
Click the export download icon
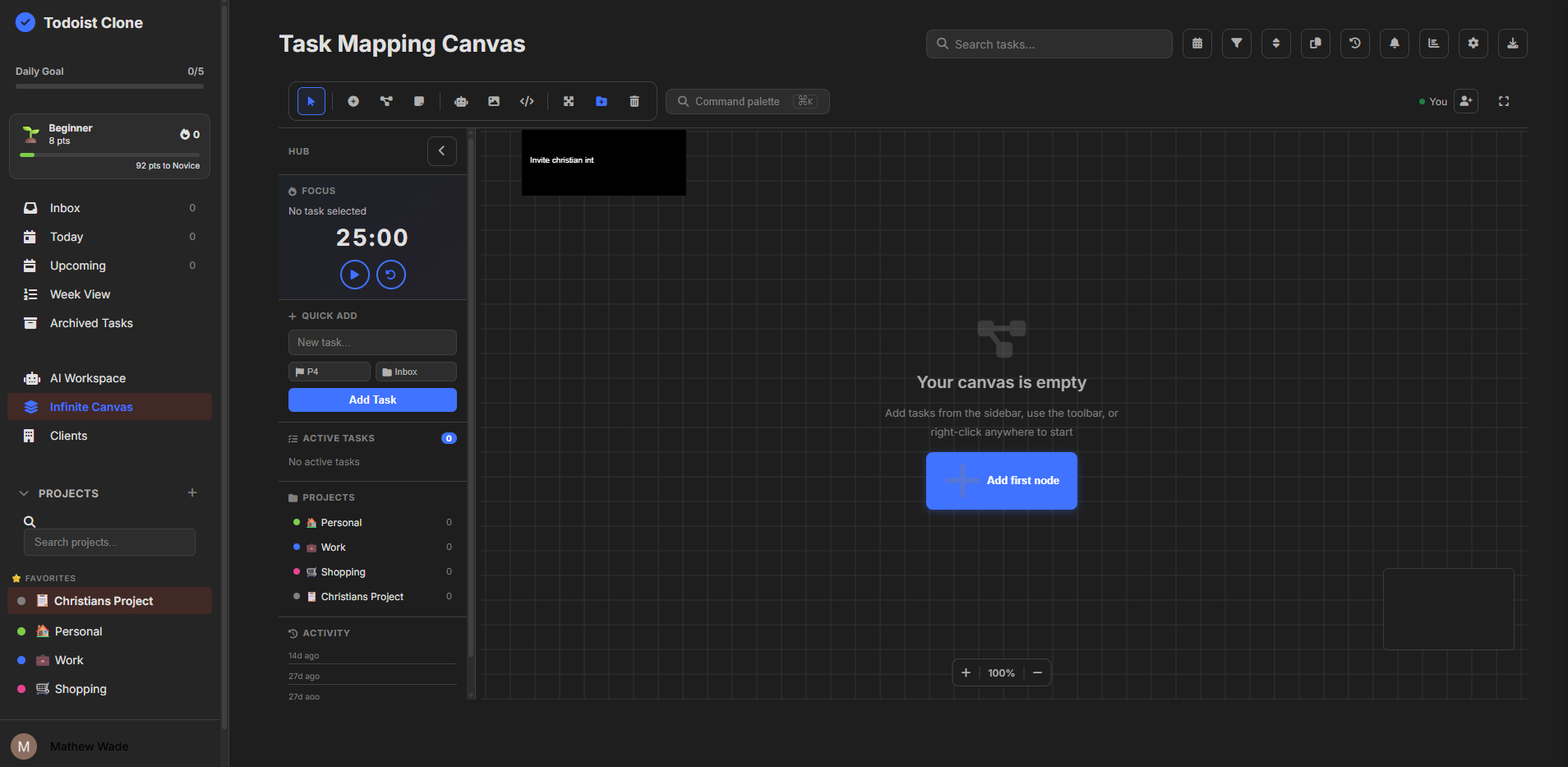coord(1512,43)
